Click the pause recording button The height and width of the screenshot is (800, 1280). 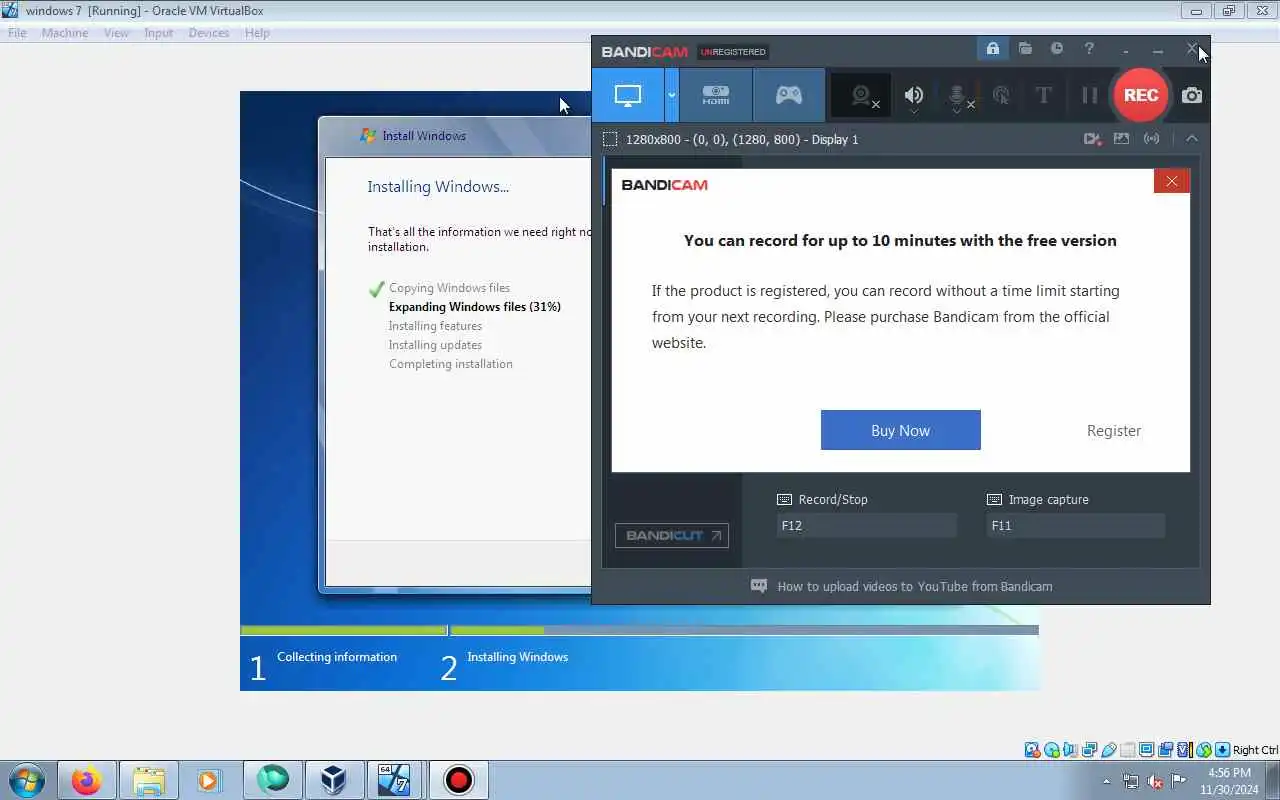(x=1089, y=95)
